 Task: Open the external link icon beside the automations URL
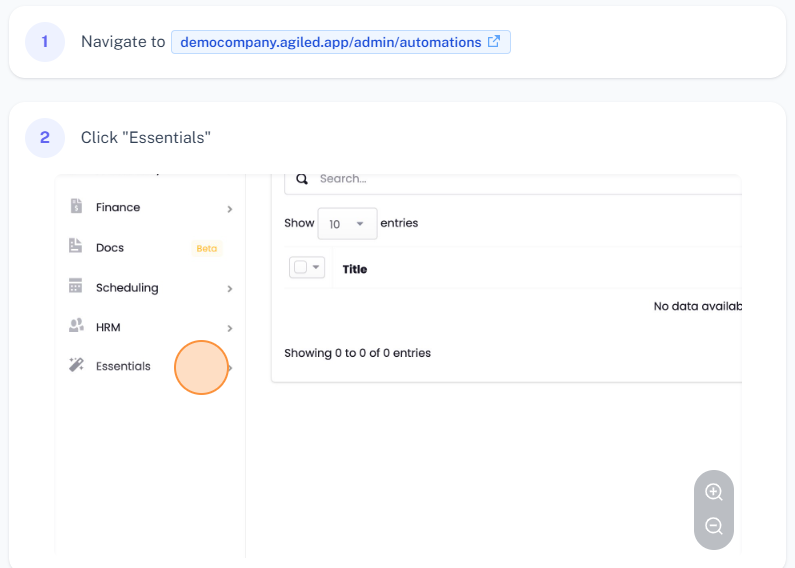tap(494, 42)
